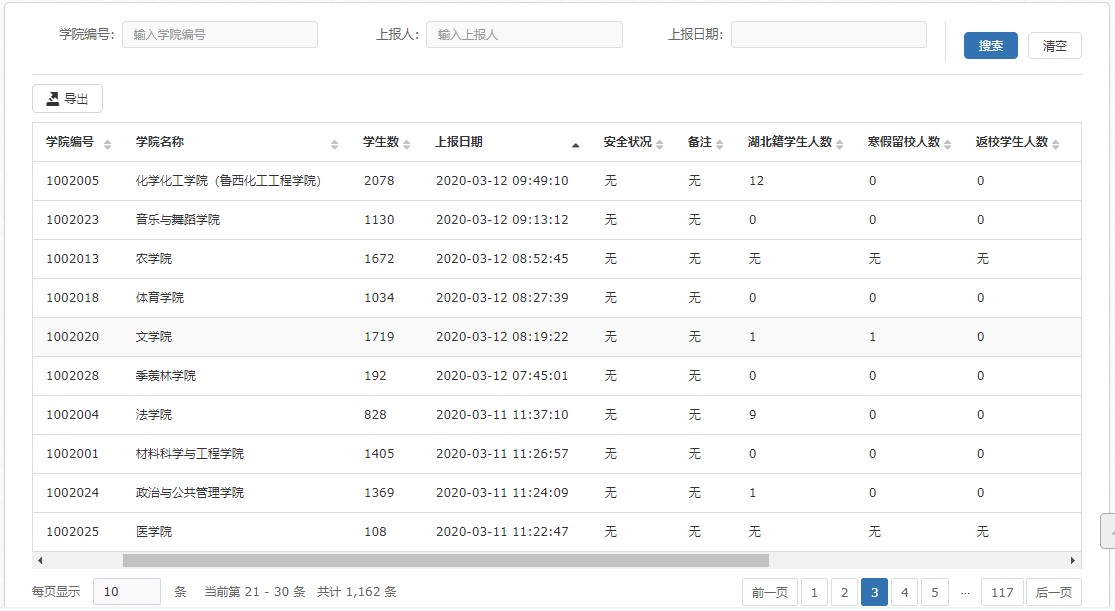Click the 上报人 text field
Image resolution: width=1115 pixels, height=611 pixels.
[524, 35]
